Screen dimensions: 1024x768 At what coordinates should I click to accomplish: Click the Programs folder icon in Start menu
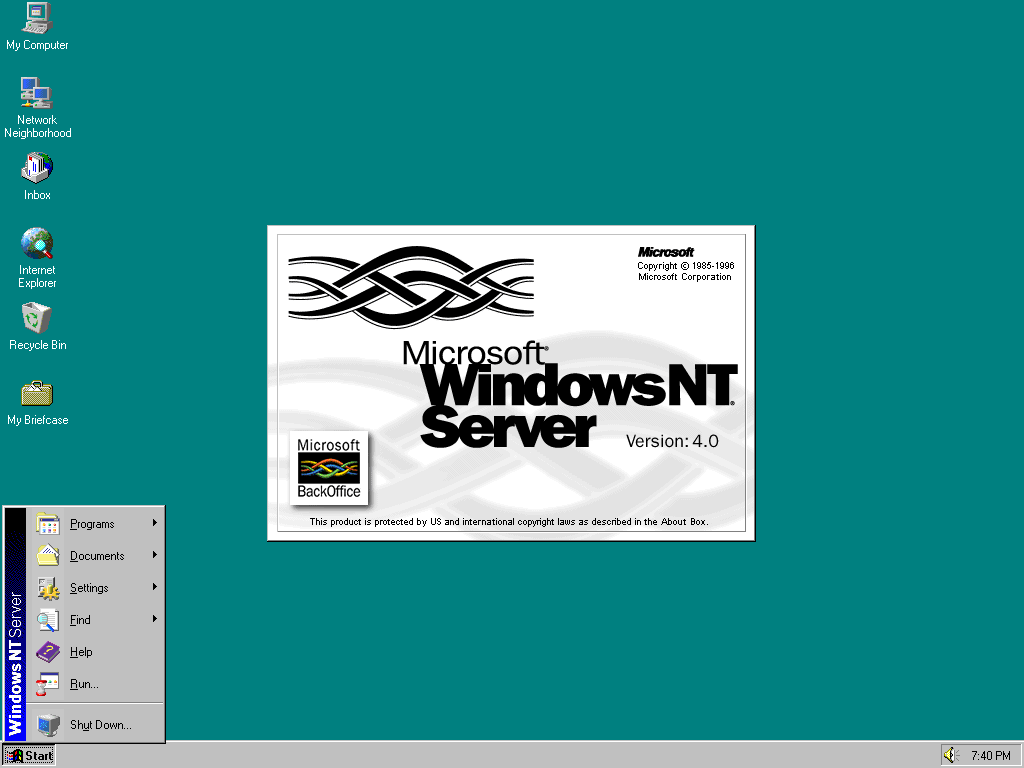pyautogui.click(x=48, y=524)
